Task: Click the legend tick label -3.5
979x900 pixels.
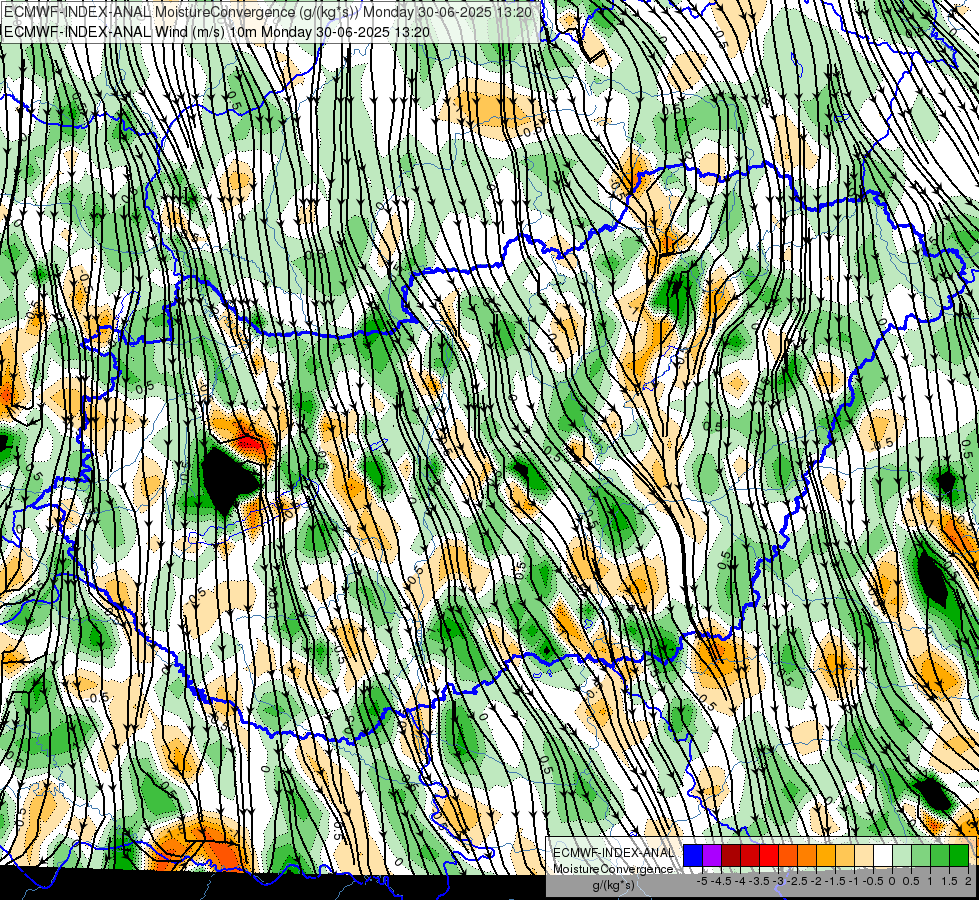Action: pyautogui.click(x=759, y=881)
